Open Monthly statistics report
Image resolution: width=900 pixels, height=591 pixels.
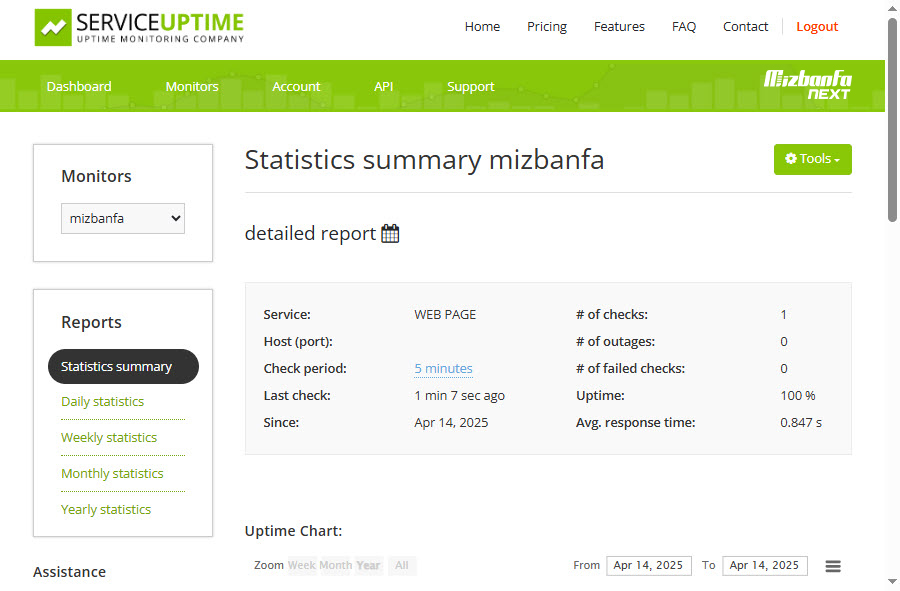(x=112, y=474)
